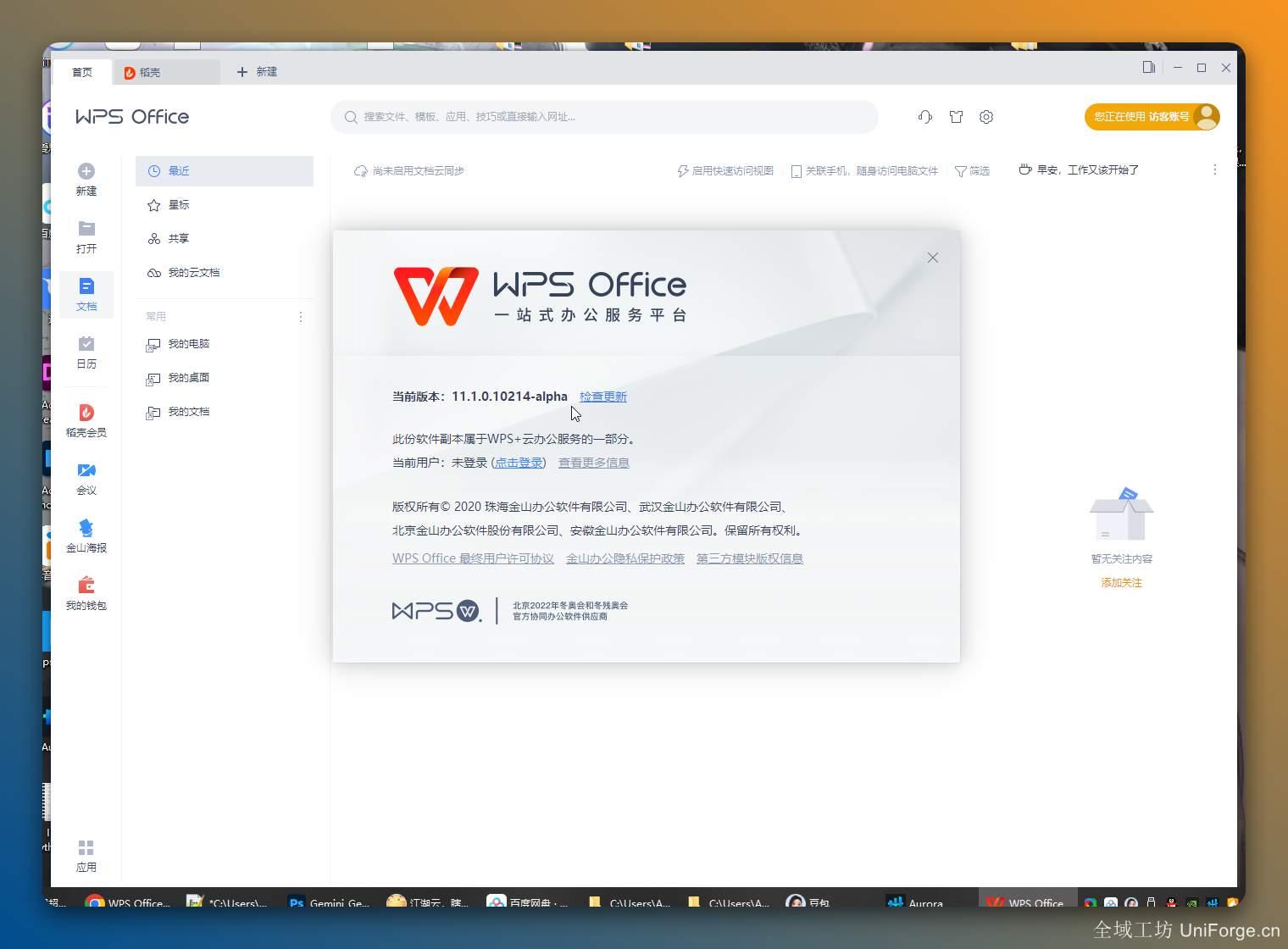Open the 常用 section more options dots
The image size is (1288, 949).
coord(301,317)
